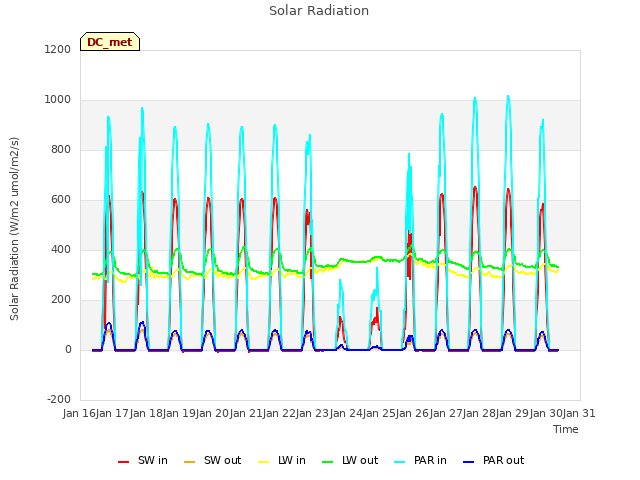Screen dimensions: 640x480
Task: Click the Jan 28 x-axis tick label
Action: click(479, 413)
